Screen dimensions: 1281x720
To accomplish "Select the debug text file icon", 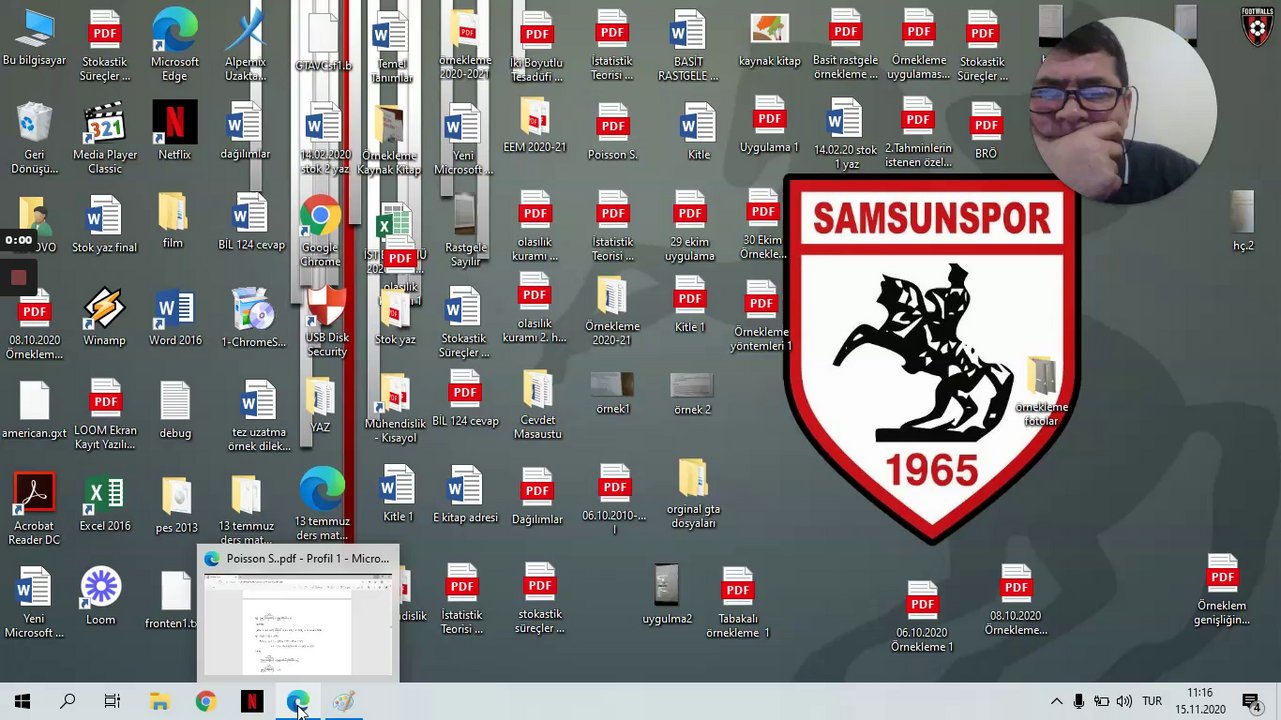I will tap(175, 410).
